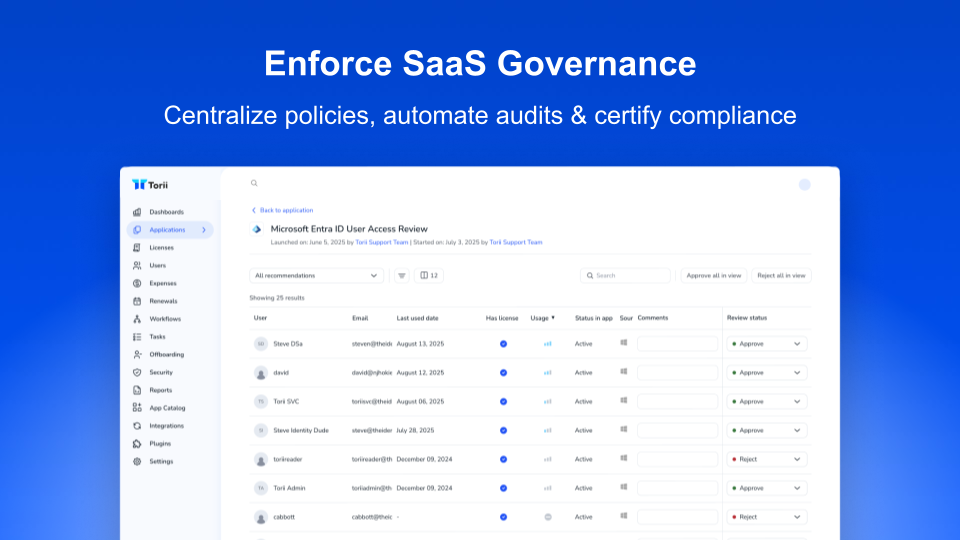Click the user avatar in top right
960x540 pixels.
point(805,184)
